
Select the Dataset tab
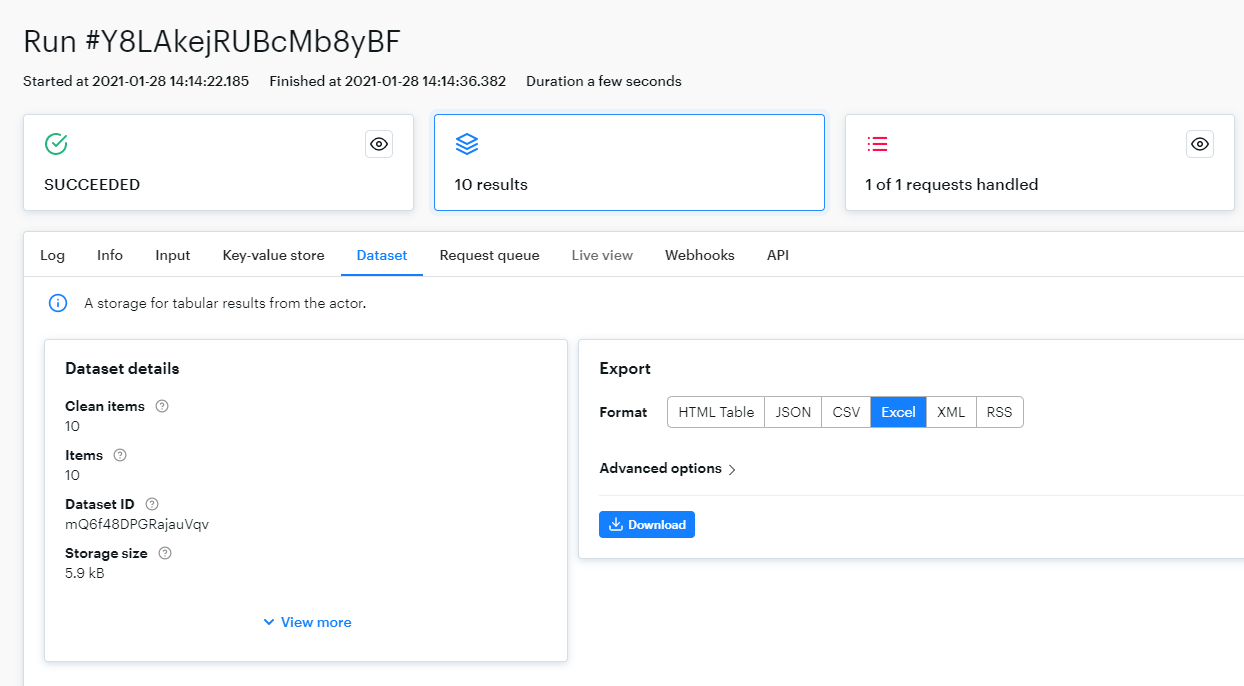tap(382, 255)
